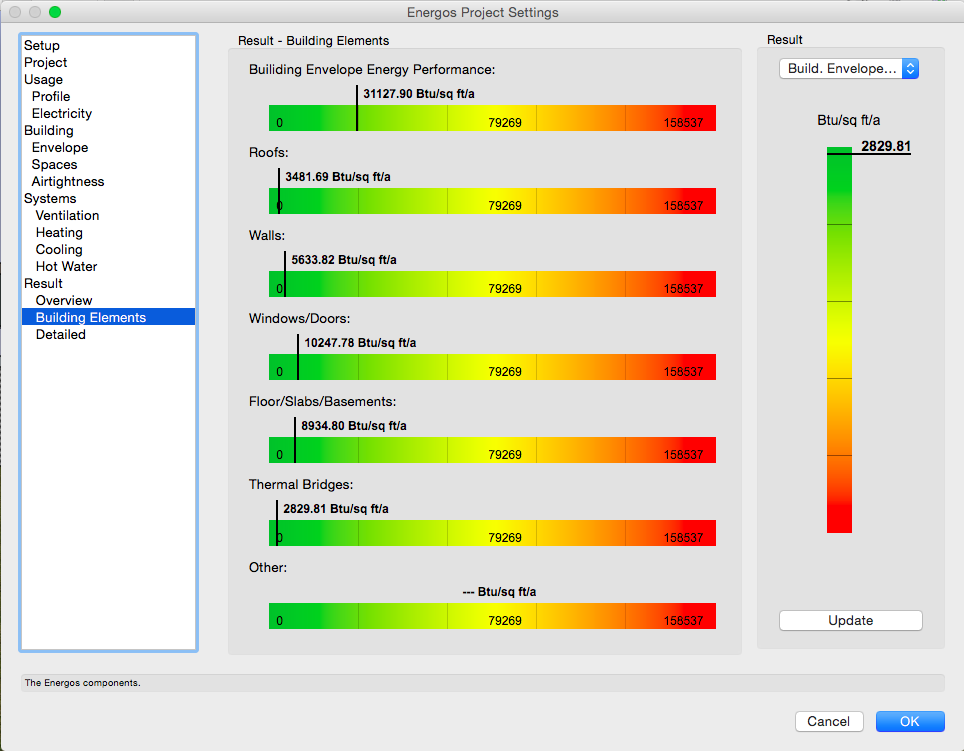Go to Electricity settings
The width and height of the screenshot is (964, 751).
tap(62, 113)
